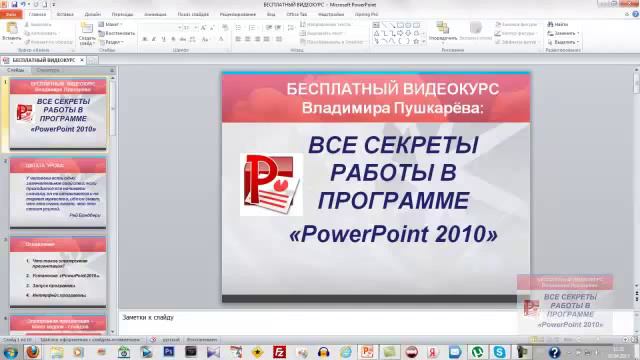Click the Reset (Восстановить) button

point(117,33)
